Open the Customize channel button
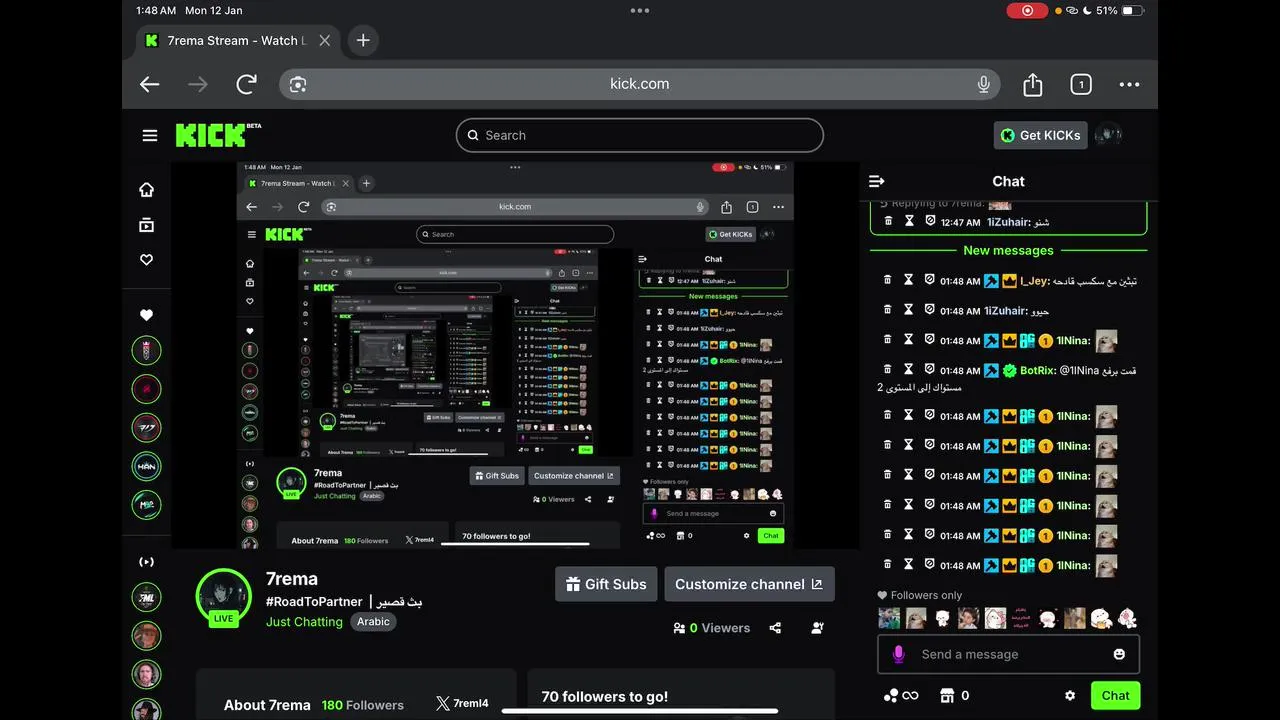 [x=749, y=584]
